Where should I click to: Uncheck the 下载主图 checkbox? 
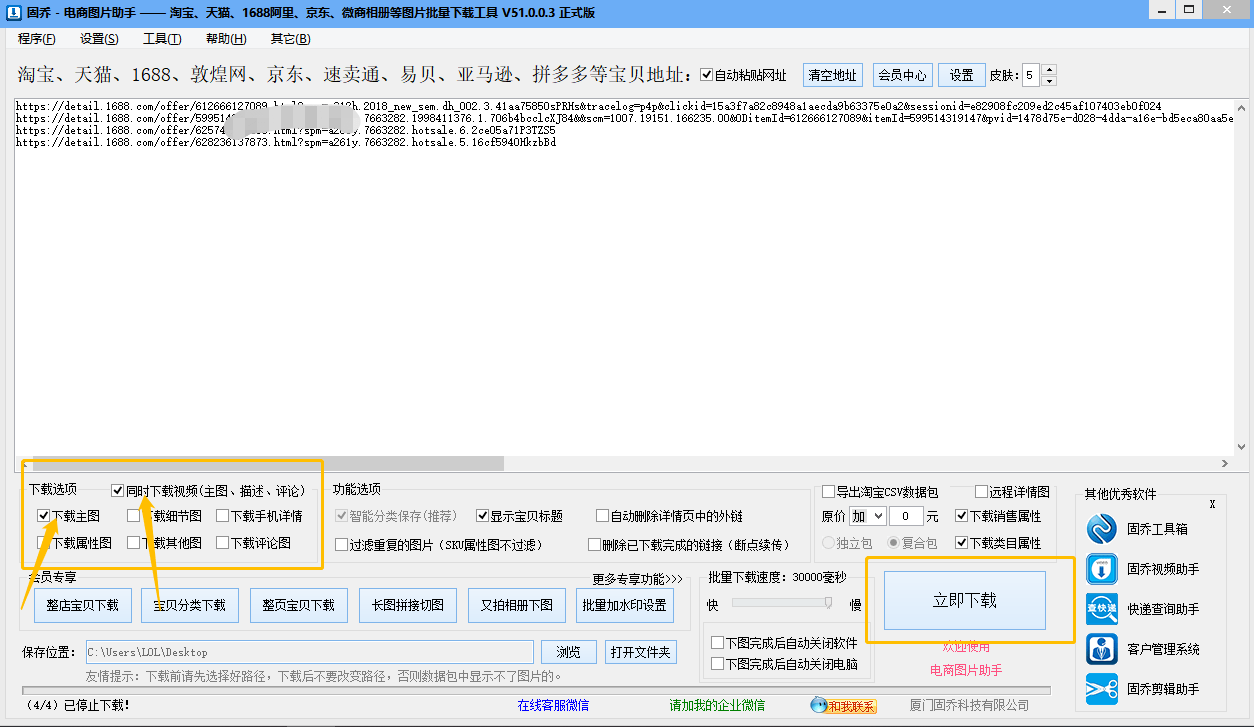[x=44, y=516]
